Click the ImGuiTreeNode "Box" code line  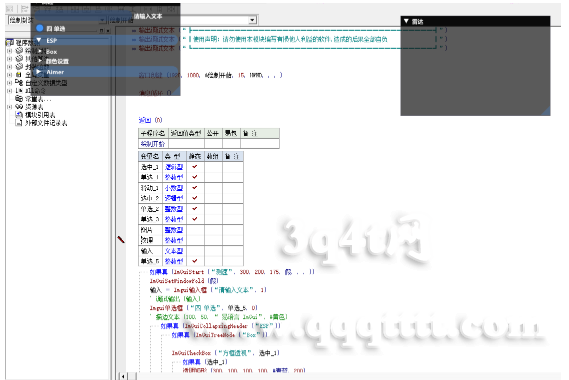coord(219,335)
